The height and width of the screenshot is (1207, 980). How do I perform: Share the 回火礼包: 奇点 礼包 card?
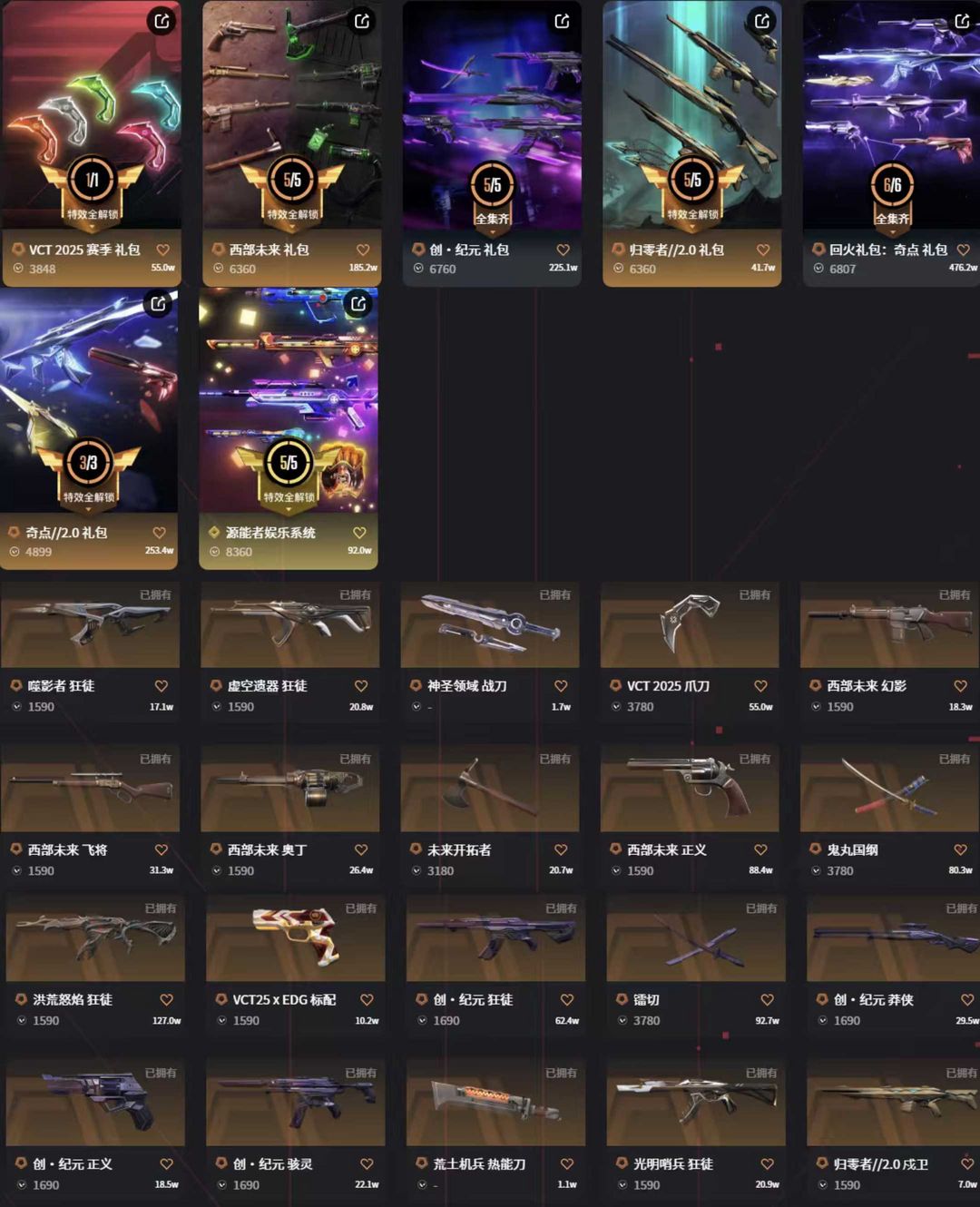[962, 21]
